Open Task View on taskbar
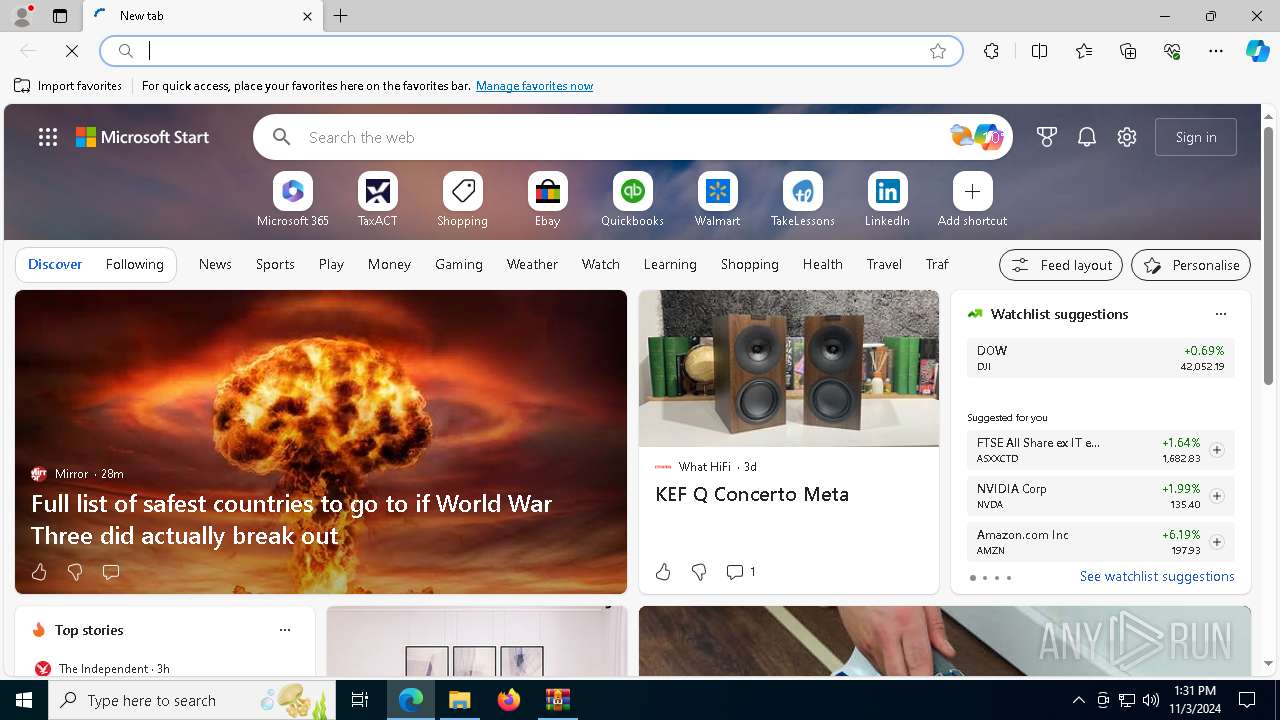This screenshot has width=1280, height=720. pyautogui.click(x=360, y=700)
